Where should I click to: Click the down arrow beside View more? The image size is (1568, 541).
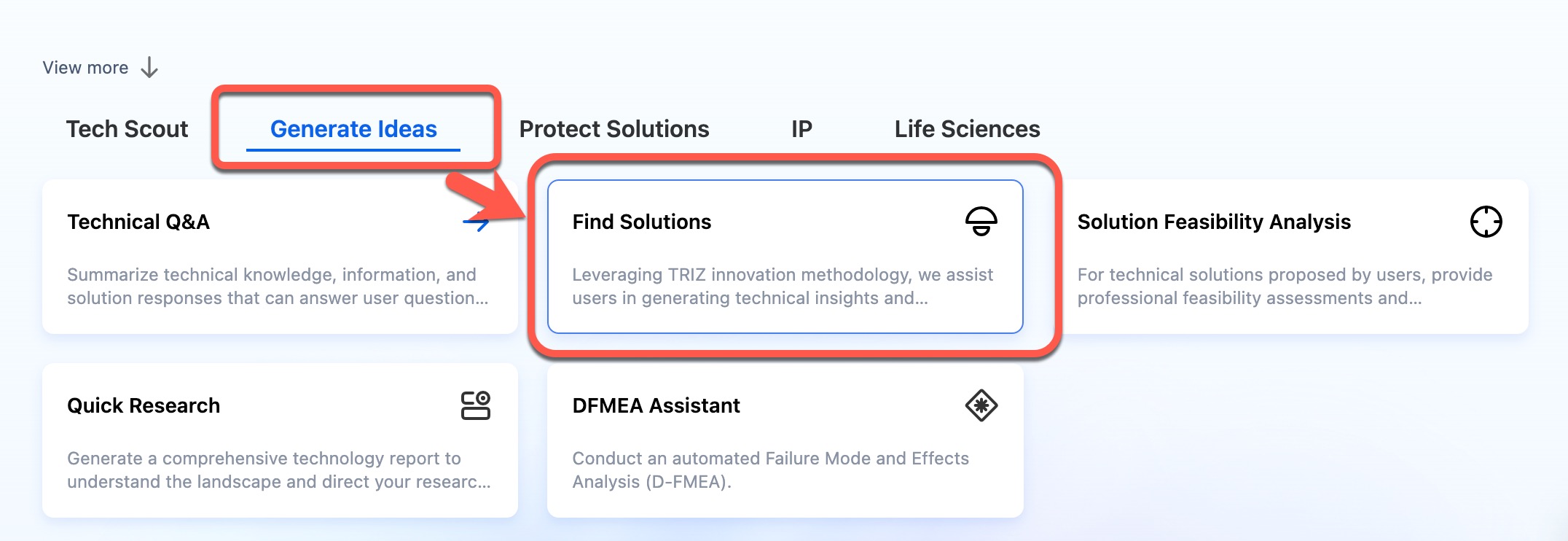pos(149,68)
